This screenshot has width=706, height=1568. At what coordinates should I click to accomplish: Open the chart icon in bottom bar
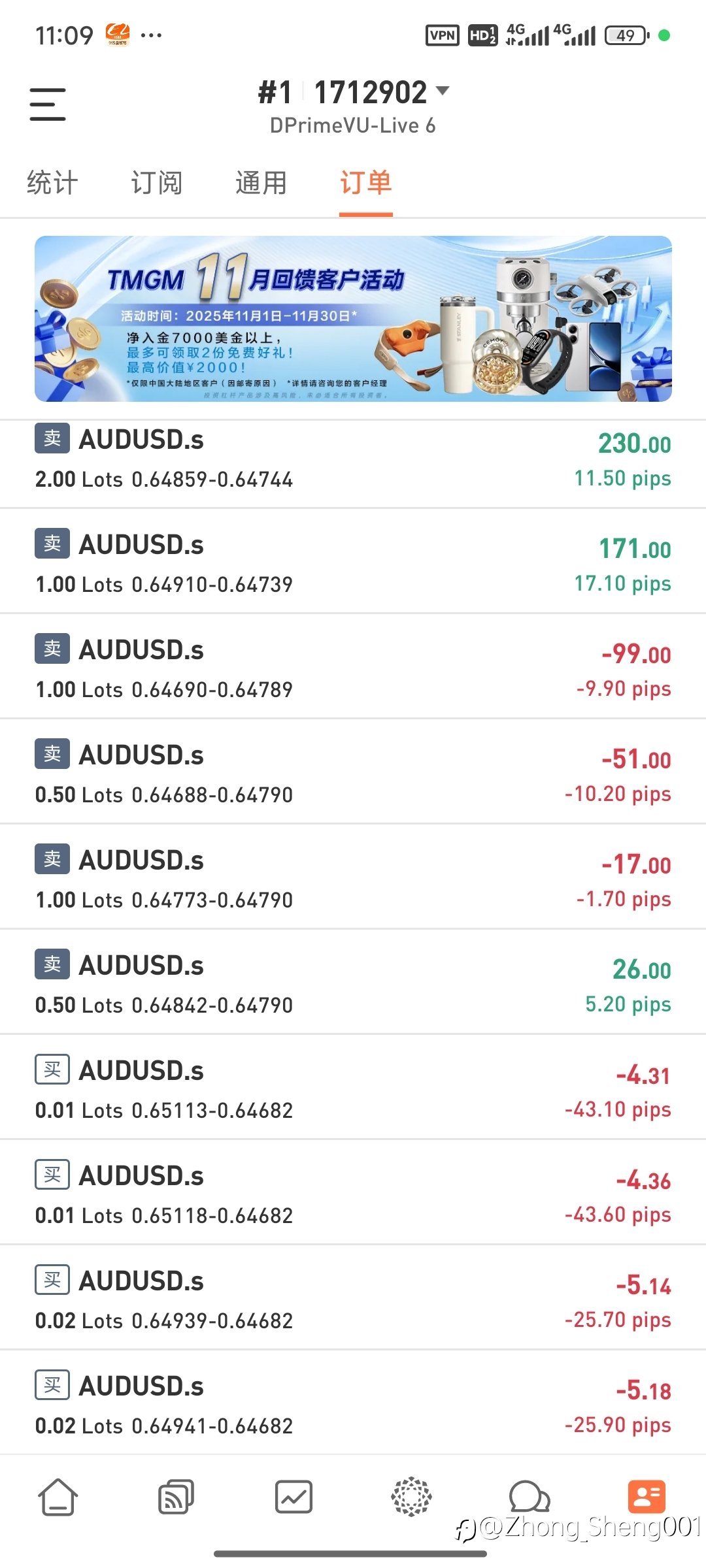click(294, 1497)
